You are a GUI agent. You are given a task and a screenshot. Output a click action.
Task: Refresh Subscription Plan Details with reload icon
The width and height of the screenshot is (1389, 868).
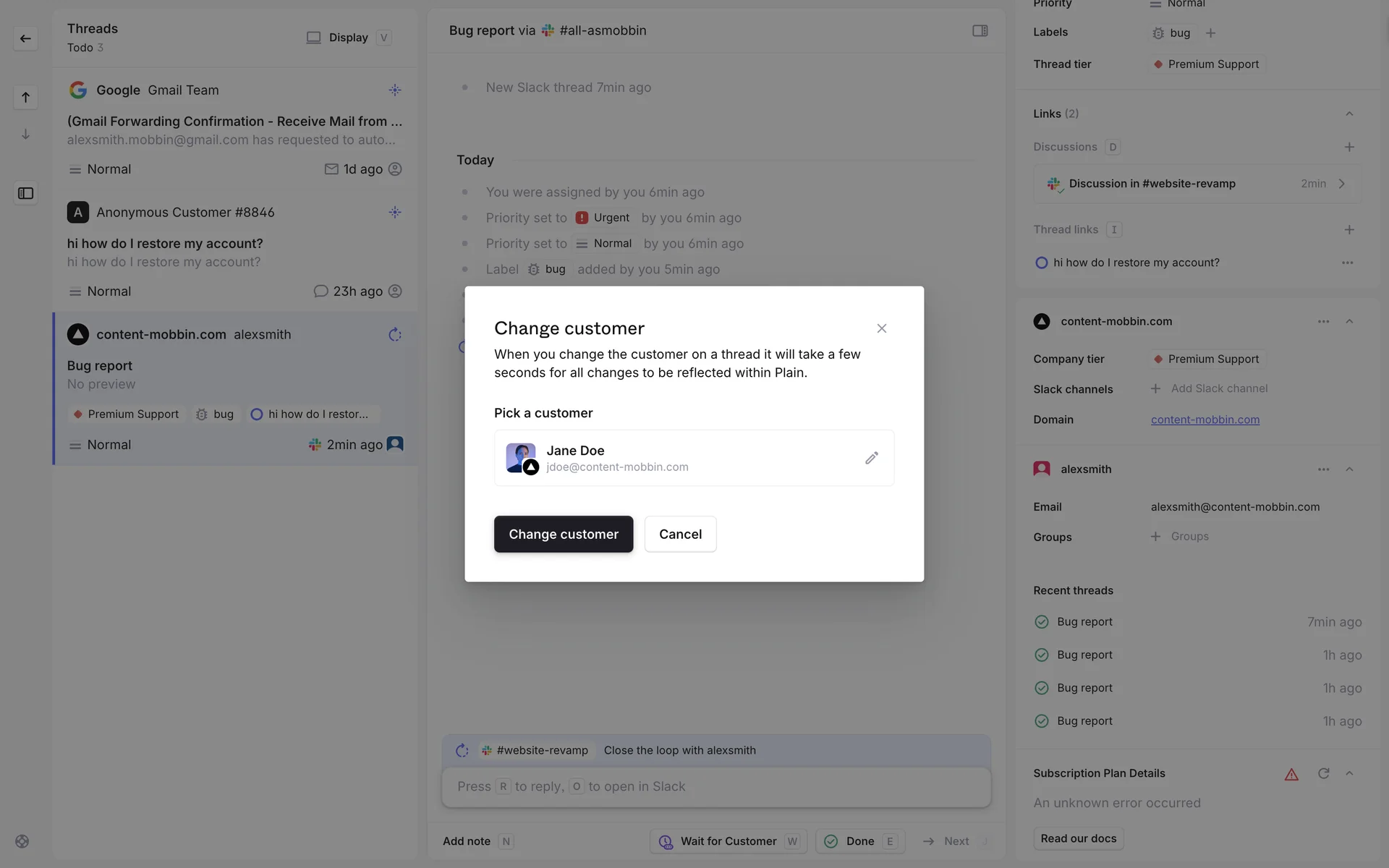click(x=1323, y=773)
